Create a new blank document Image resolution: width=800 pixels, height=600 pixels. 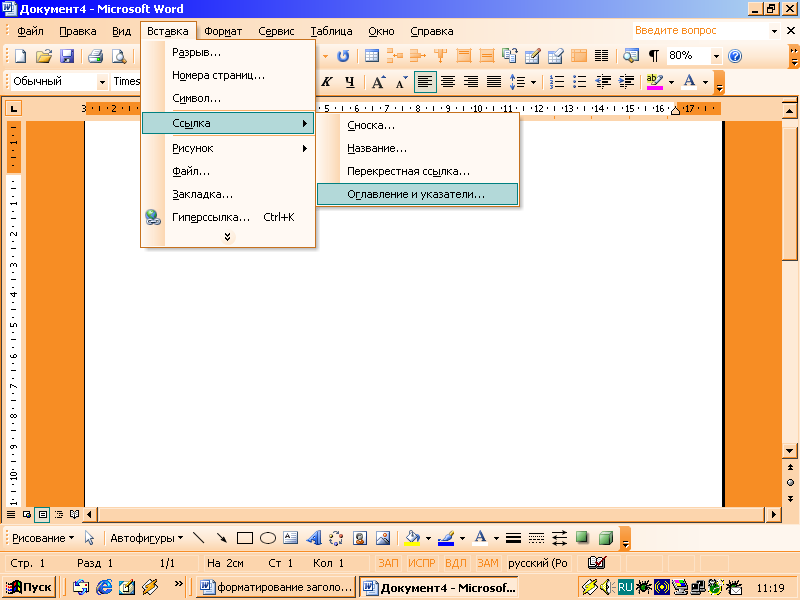(20, 56)
